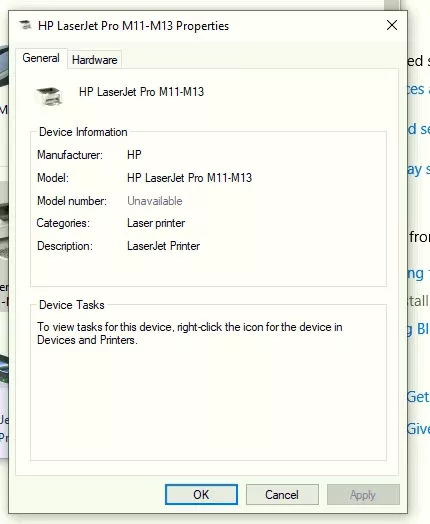Screen dimensions: 430x524
Task: Click the 'HP' manufacturer value
Action: click(x=134, y=155)
